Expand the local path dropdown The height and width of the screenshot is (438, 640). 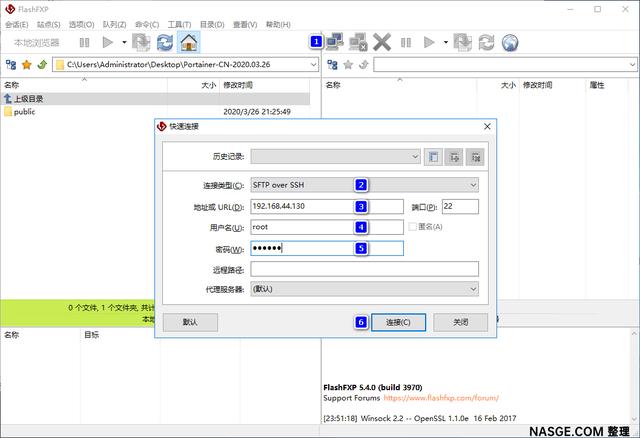click(x=313, y=64)
